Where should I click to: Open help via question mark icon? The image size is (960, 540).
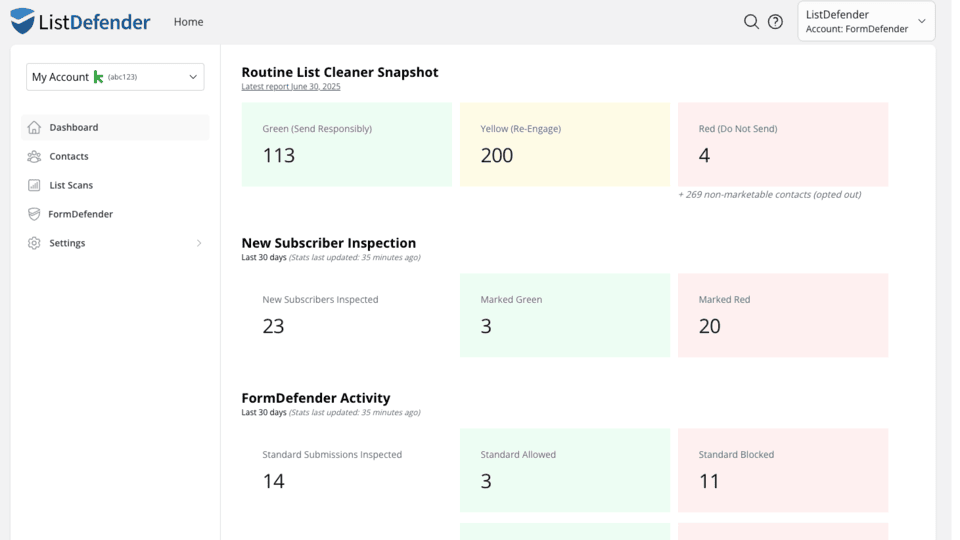775,21
